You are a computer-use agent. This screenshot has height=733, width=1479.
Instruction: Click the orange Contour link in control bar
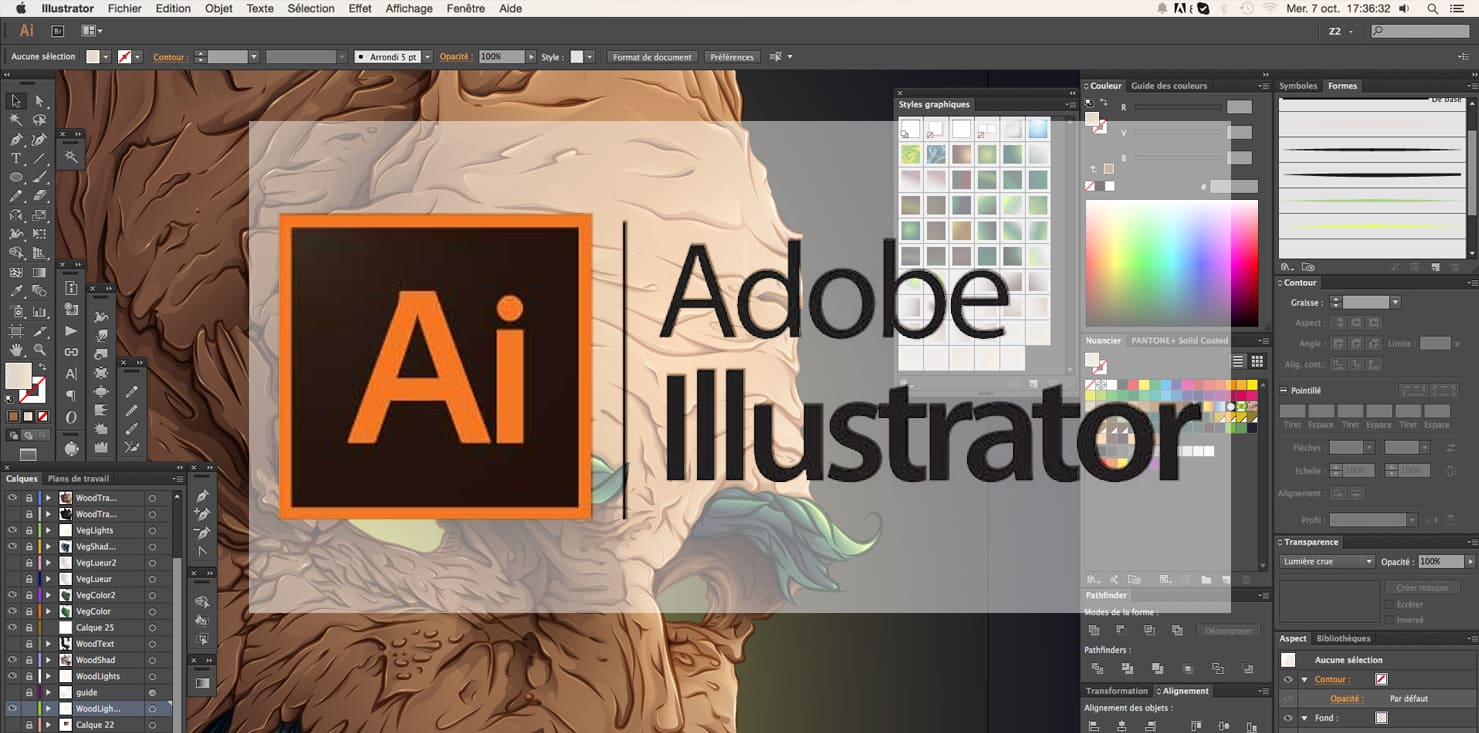pyautogui.click(x=169, y=57)
